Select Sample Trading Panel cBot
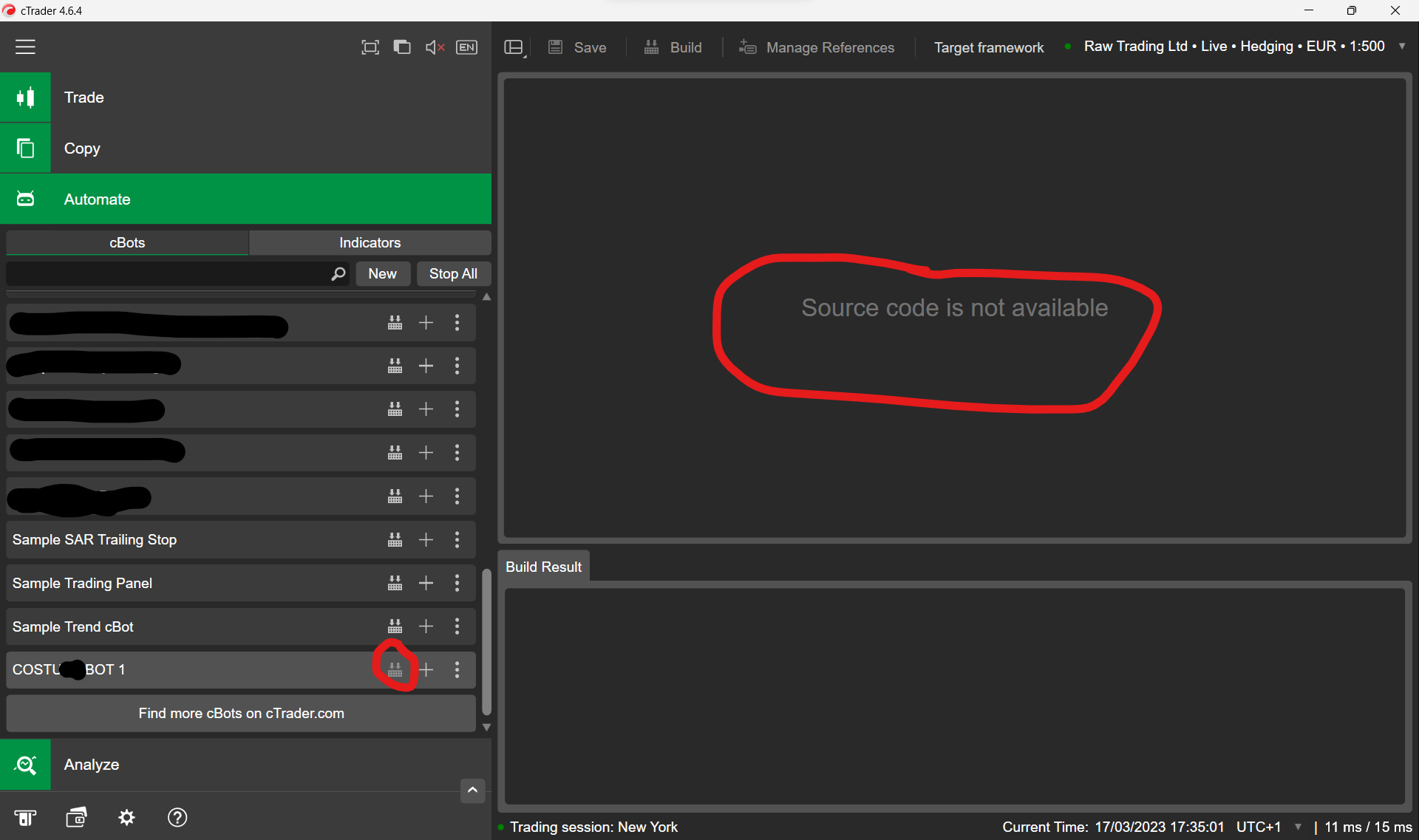This screenshot has height=840, width=1419. (241, 584)
